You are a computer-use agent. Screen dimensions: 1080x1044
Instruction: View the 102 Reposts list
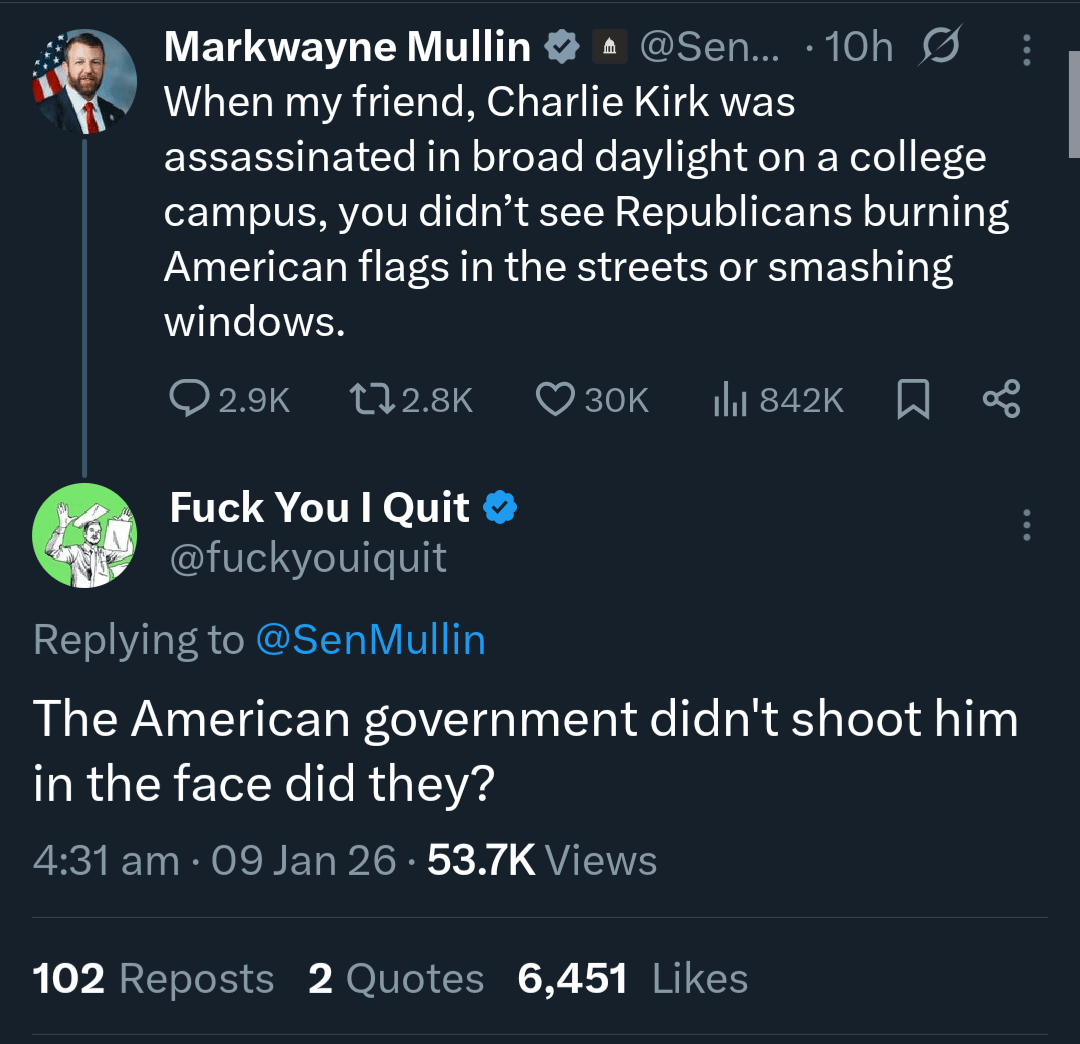tap(153, 978)
